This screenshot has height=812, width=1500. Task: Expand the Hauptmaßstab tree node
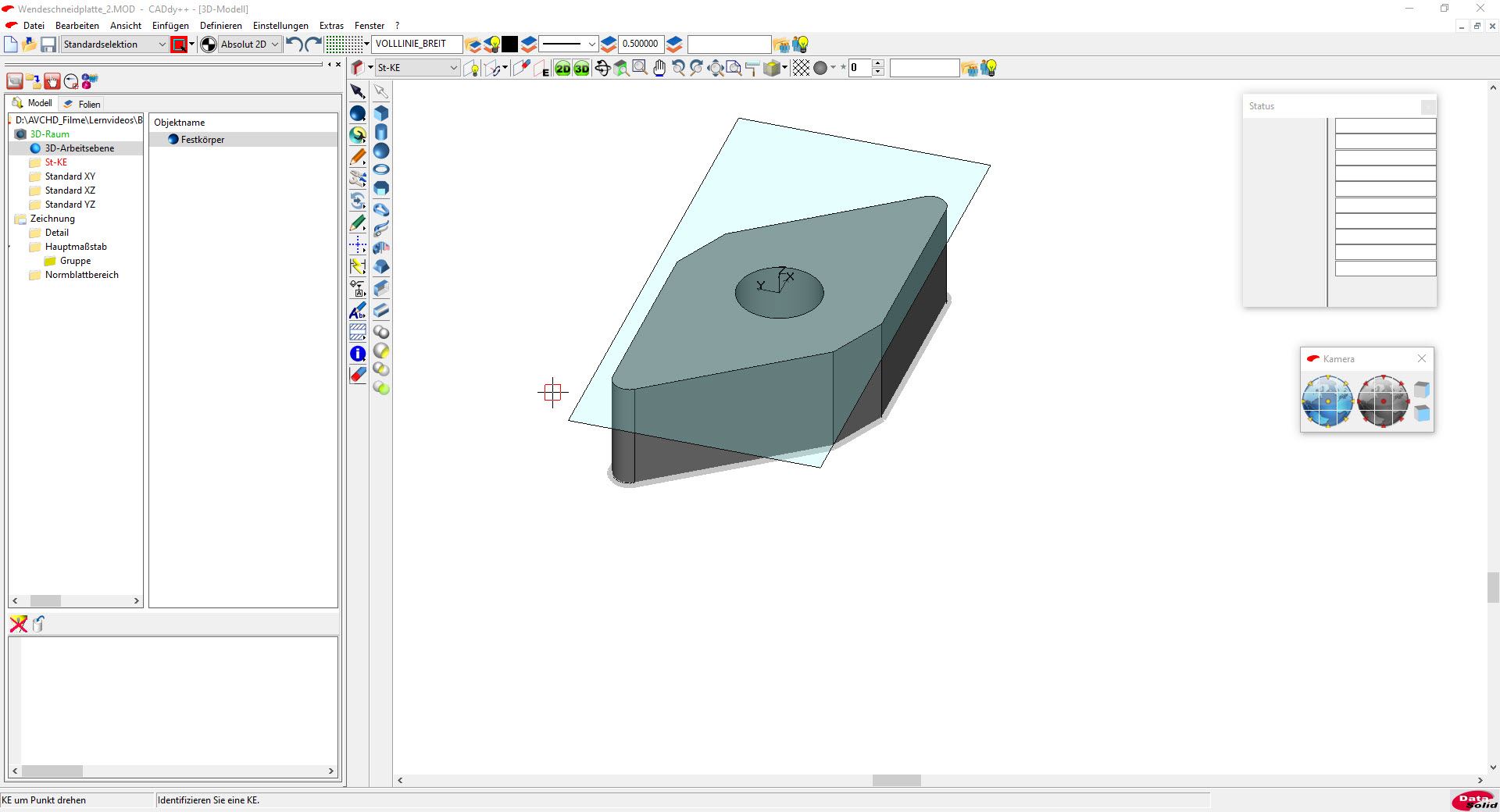[10, 247]
